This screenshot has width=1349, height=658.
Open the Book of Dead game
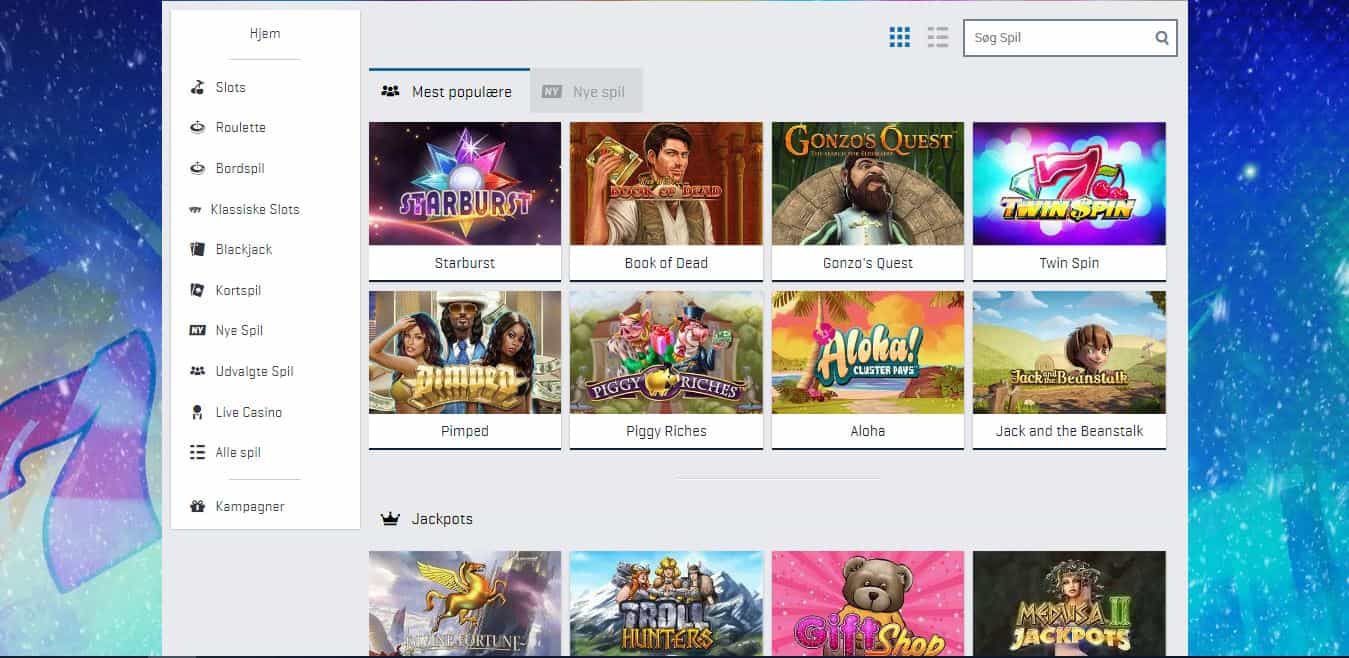(x=666, y=184)
